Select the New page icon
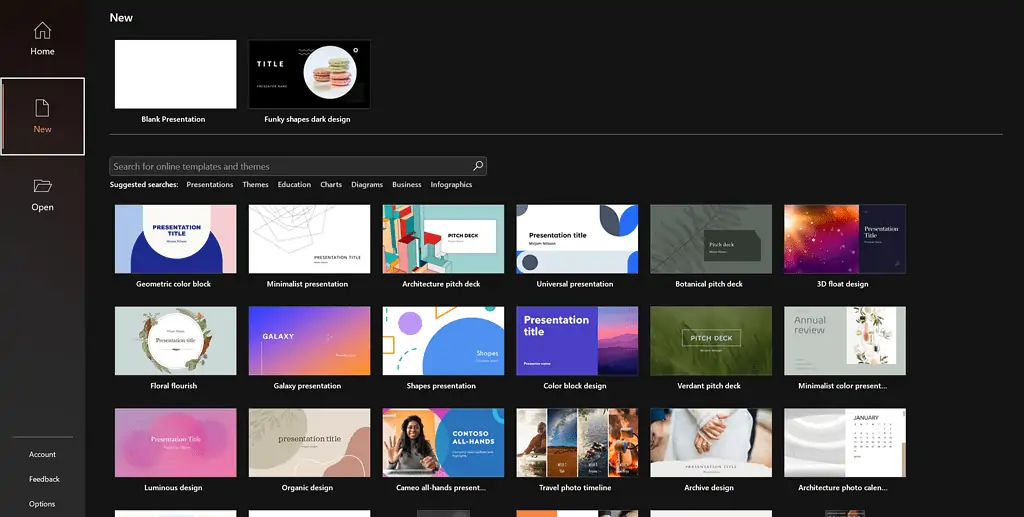The height and width of the screenshot is (517, 1024). (42, 108)
